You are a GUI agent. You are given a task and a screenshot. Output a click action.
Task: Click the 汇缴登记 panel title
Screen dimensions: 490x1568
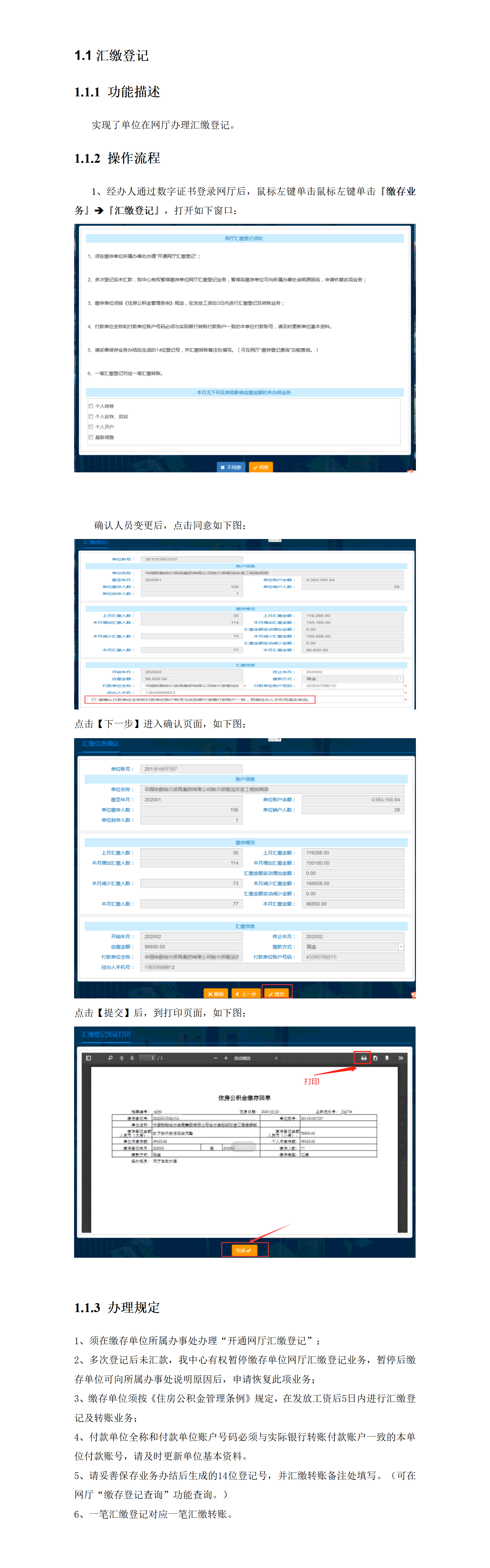pos(96,542)
